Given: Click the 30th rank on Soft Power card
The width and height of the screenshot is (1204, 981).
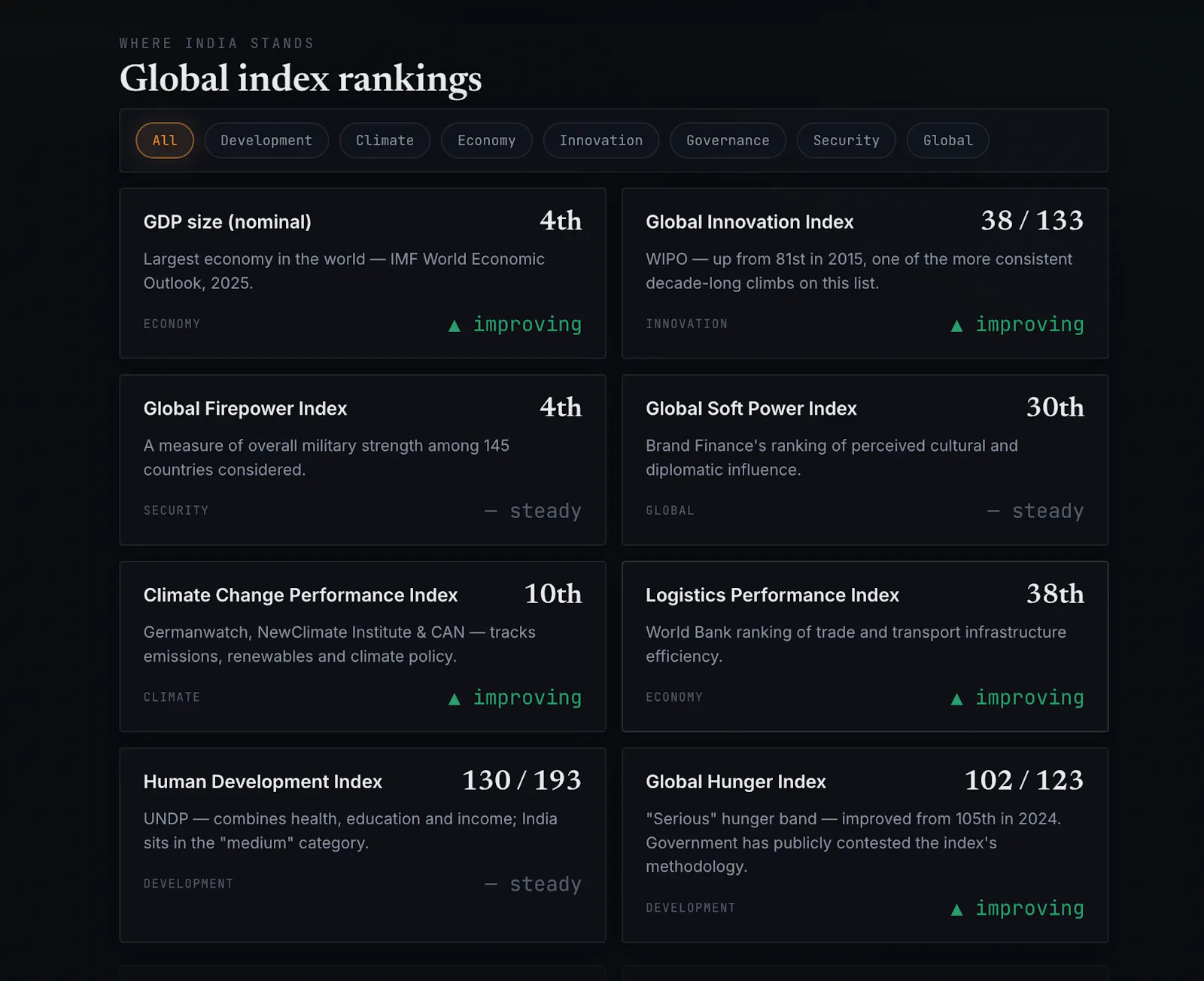Looking at the screenshot, I should pos(1055,407).
